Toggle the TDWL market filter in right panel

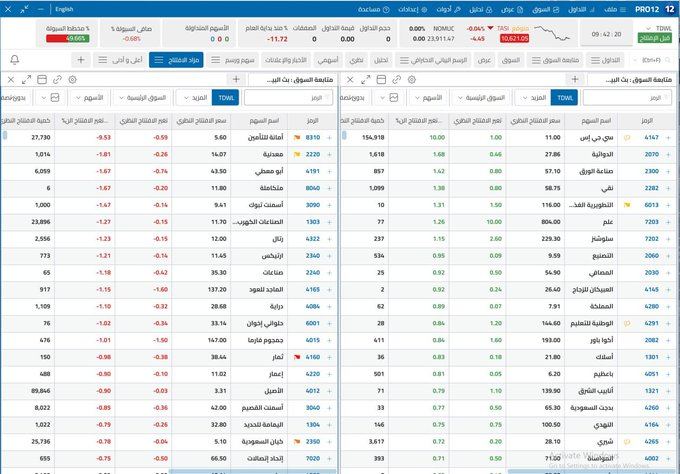tap(564, 98)
